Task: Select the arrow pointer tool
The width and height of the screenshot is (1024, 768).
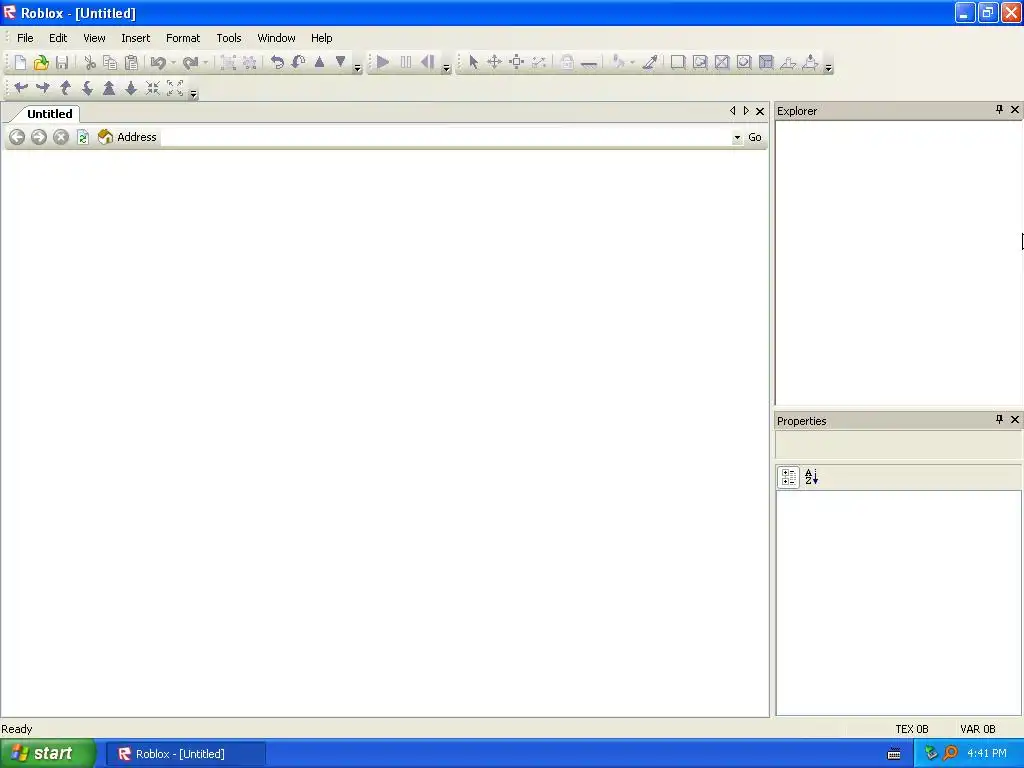Action: tap(473, 63)
